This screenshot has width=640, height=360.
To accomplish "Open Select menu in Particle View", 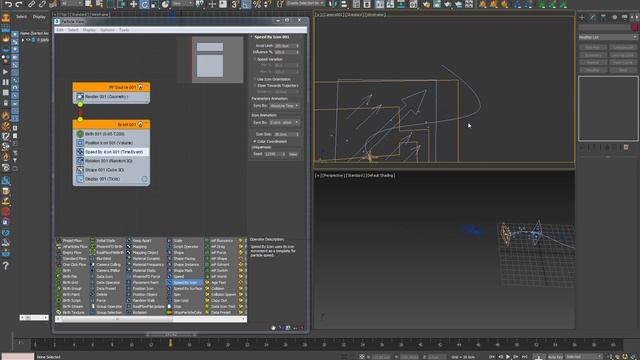I will point(73,30).
